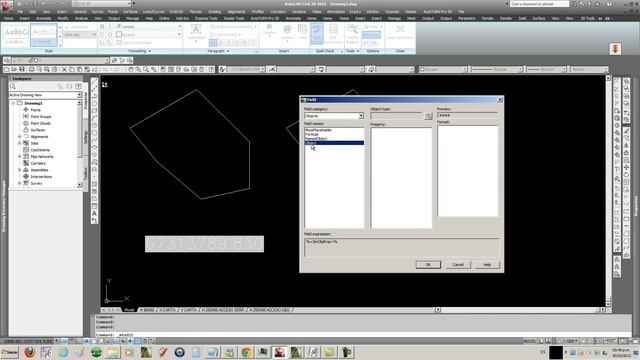
Task: Click the Field expression text box
Action: click(402, 247)
